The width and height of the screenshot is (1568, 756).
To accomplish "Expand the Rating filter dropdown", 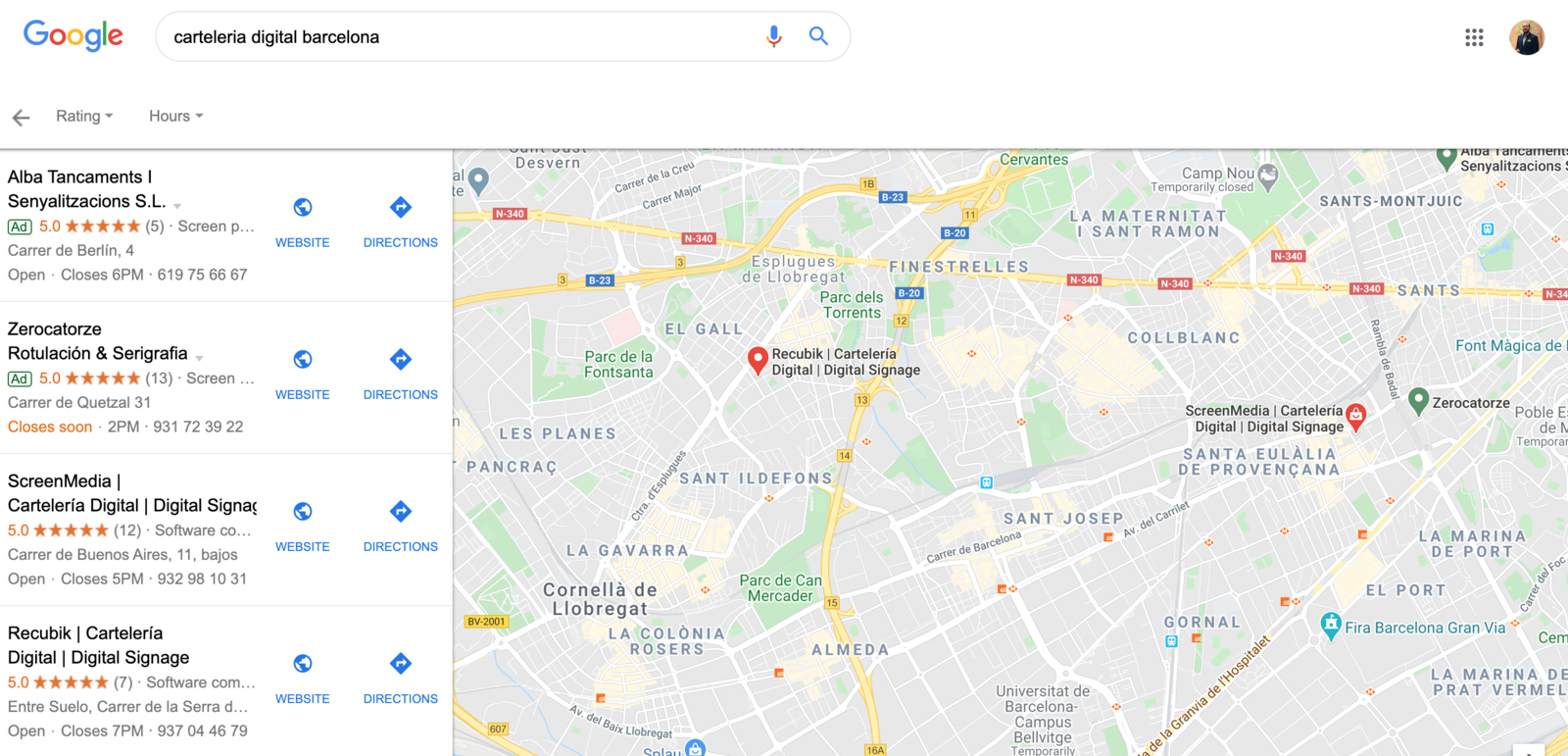I will (x=84, y=116).
